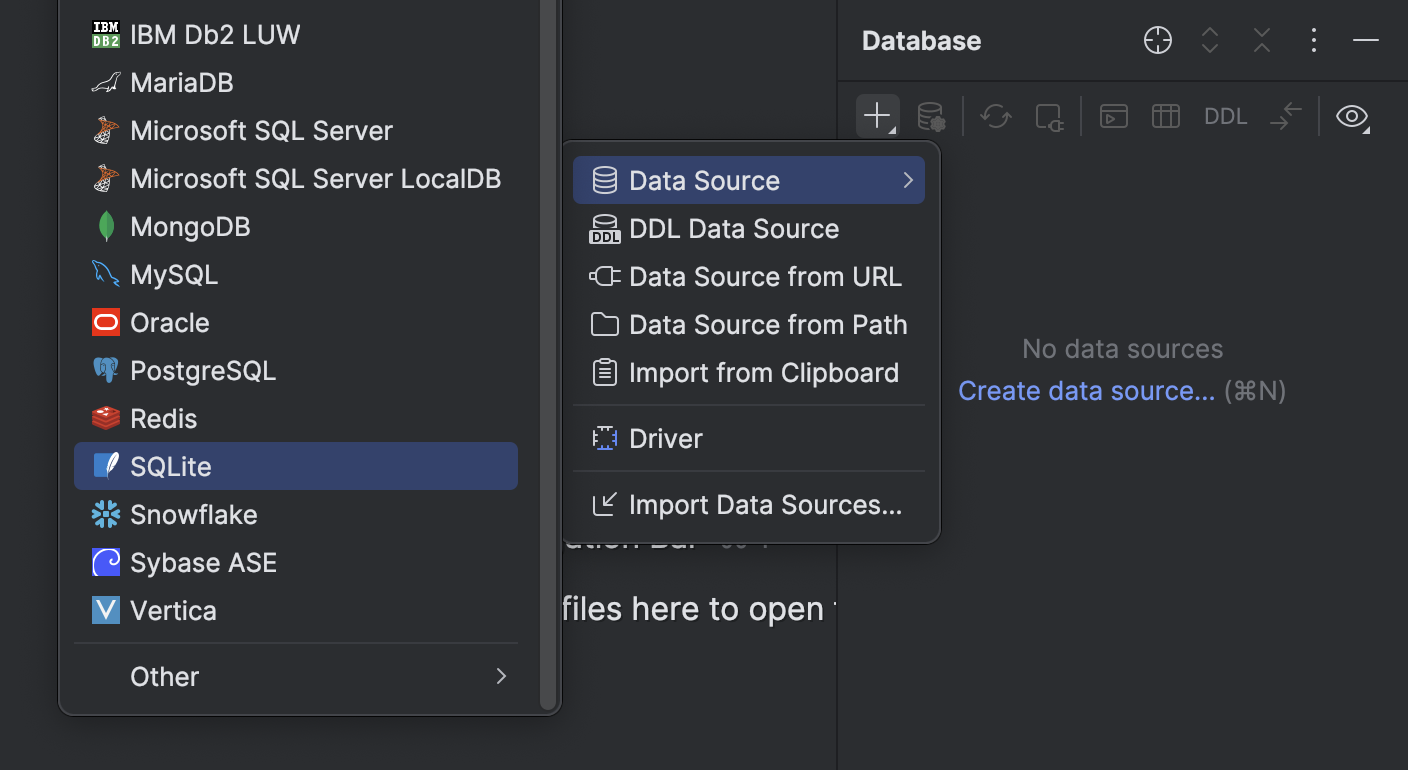1408x770 pixels.
Task: Choose DDL Data Source from the menu
Action: [734, 228]
